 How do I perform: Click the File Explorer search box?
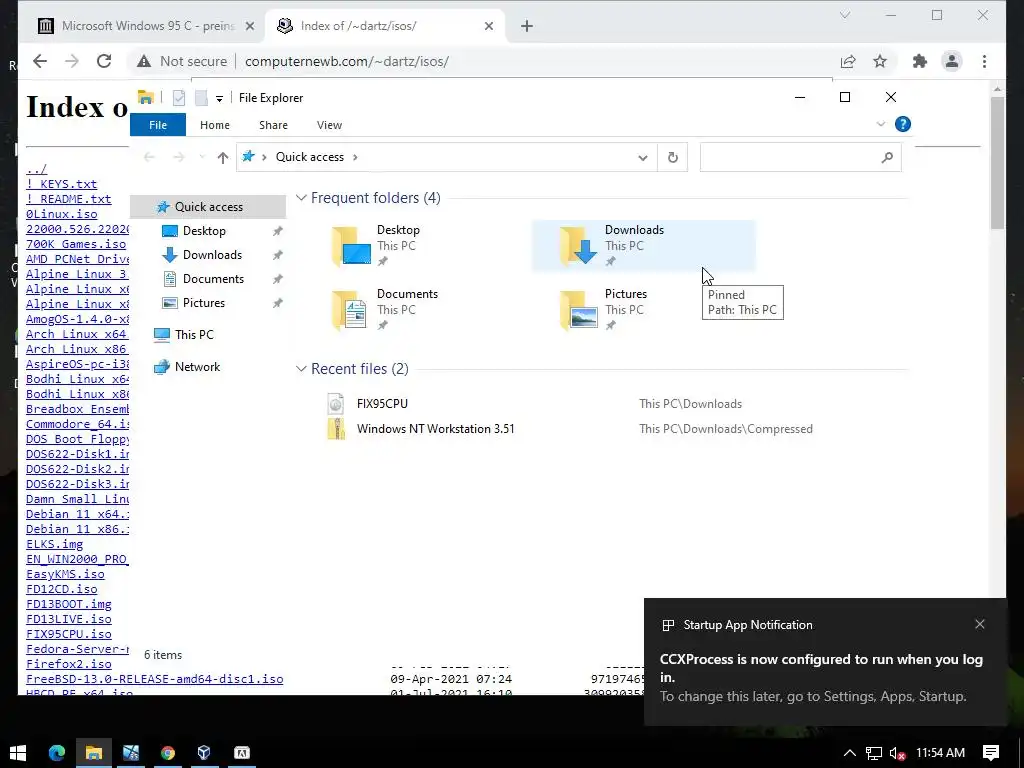[x=800, y=157]
